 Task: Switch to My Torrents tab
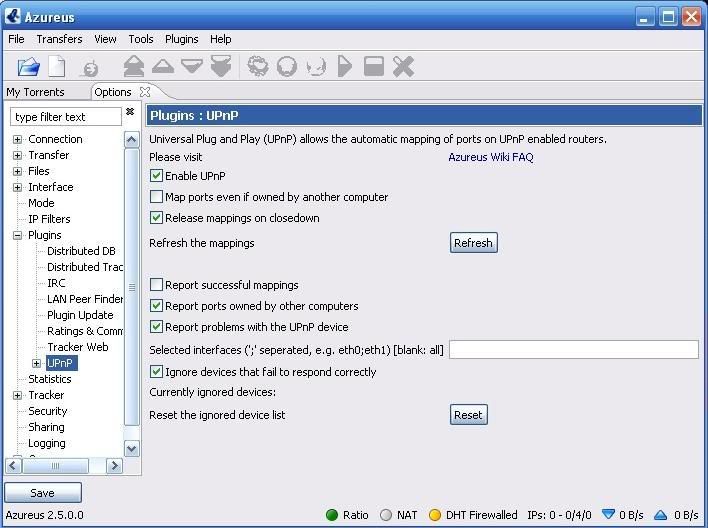click(35, 92)
